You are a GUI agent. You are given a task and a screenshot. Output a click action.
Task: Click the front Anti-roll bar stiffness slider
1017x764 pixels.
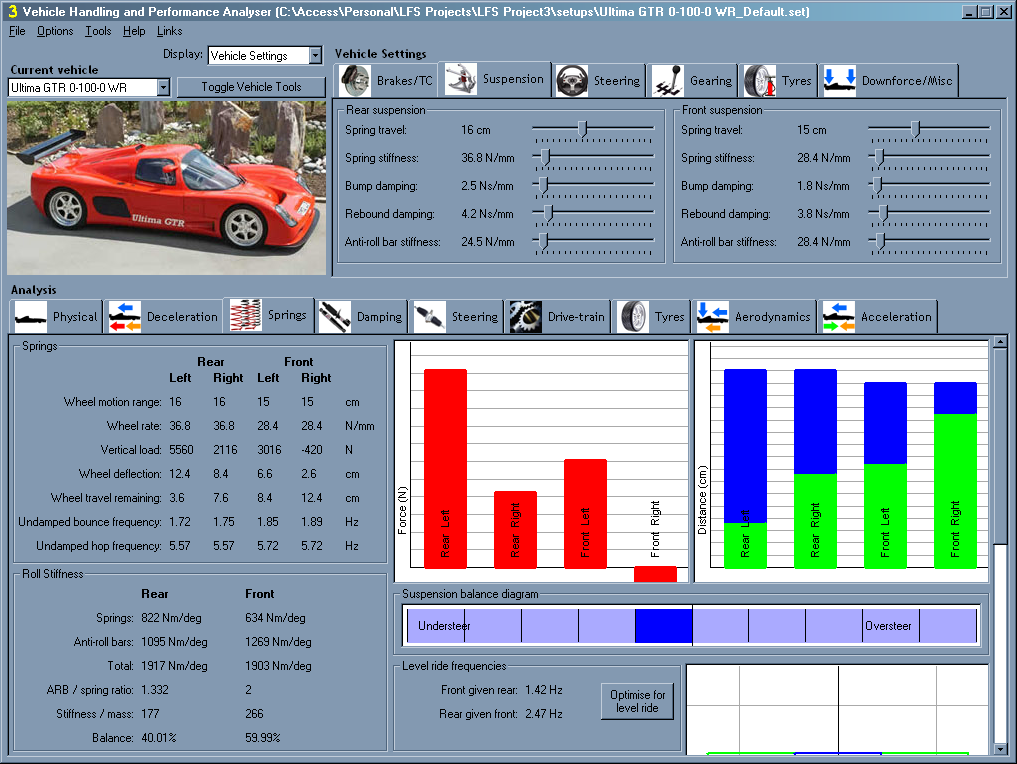pyautogui.click(x=879, y=241)
